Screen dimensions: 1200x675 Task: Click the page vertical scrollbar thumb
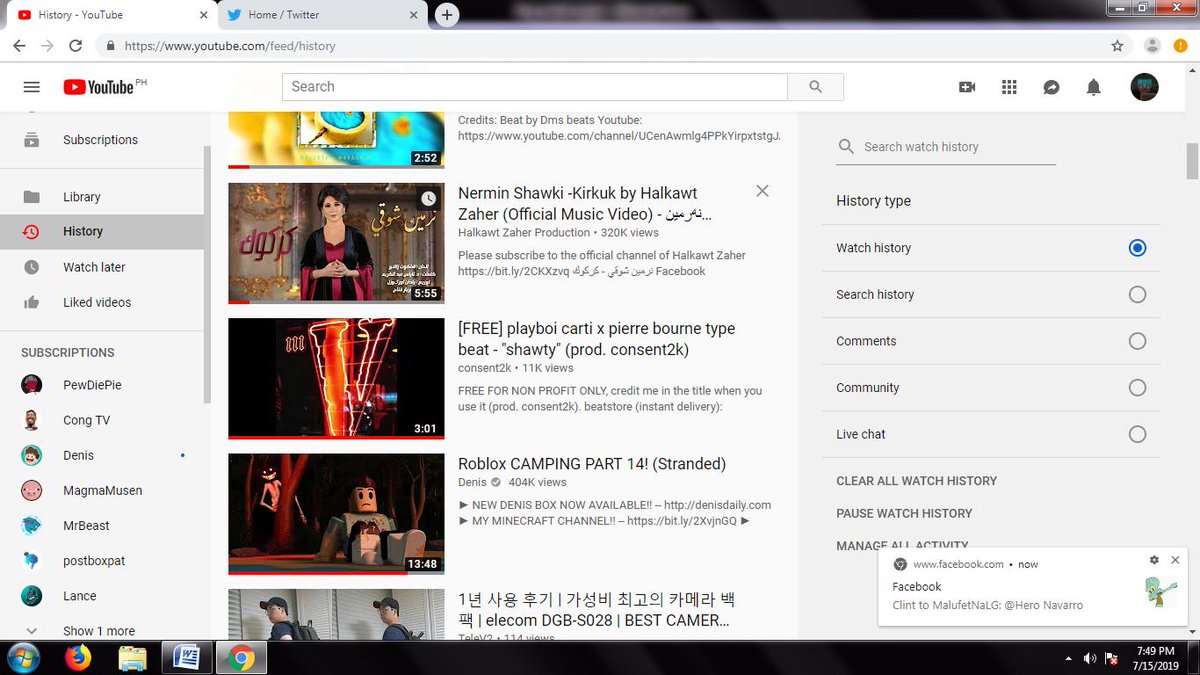pyautogui.click(x=1192, y=160)
